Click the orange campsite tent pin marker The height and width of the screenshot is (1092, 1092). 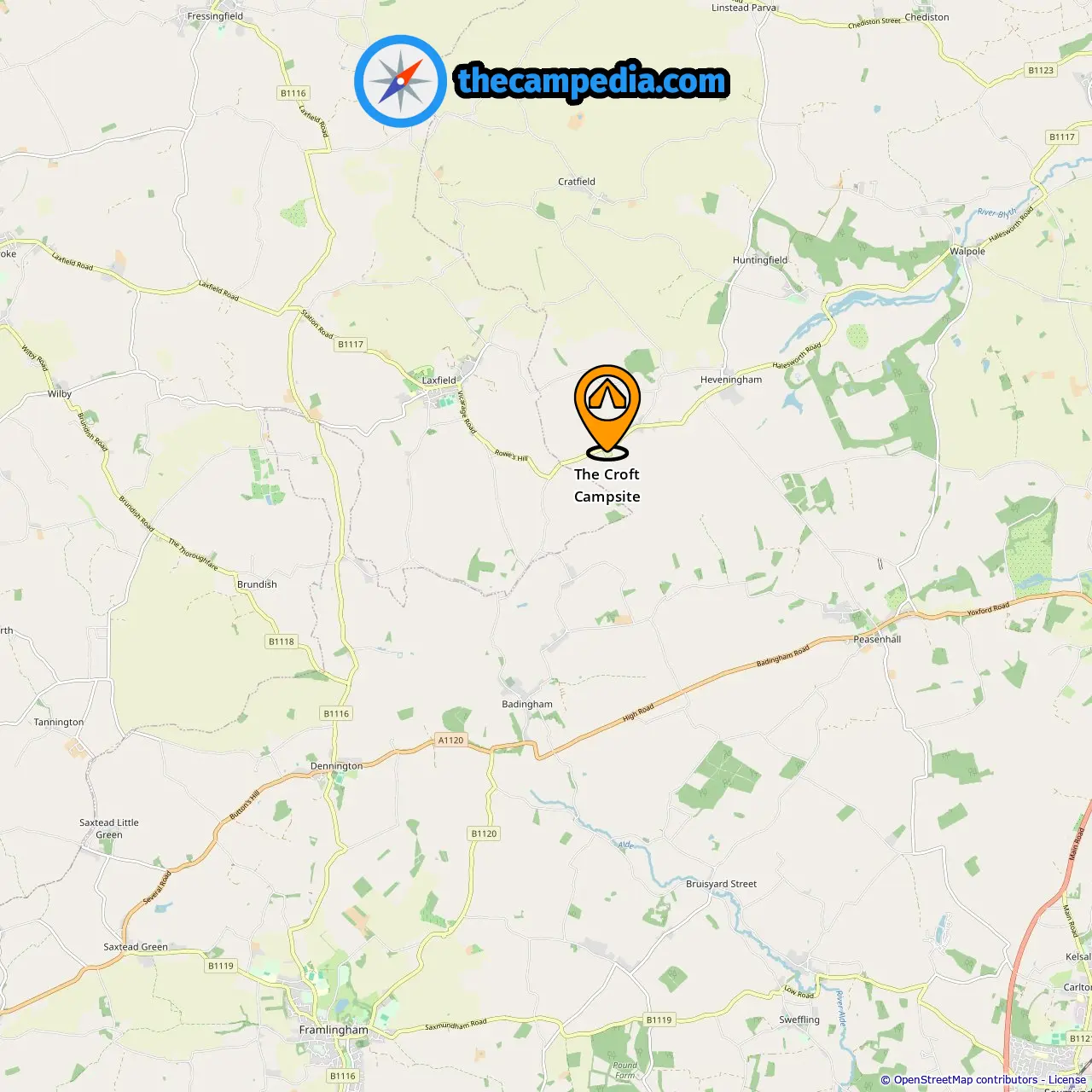pyautogui.click(x=607, y=411)
